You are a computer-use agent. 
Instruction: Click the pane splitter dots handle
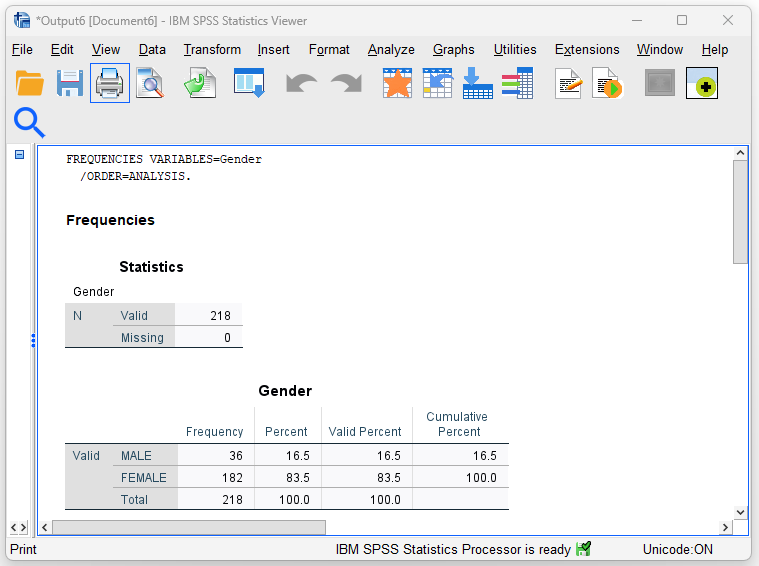click(x=33, y=340)
